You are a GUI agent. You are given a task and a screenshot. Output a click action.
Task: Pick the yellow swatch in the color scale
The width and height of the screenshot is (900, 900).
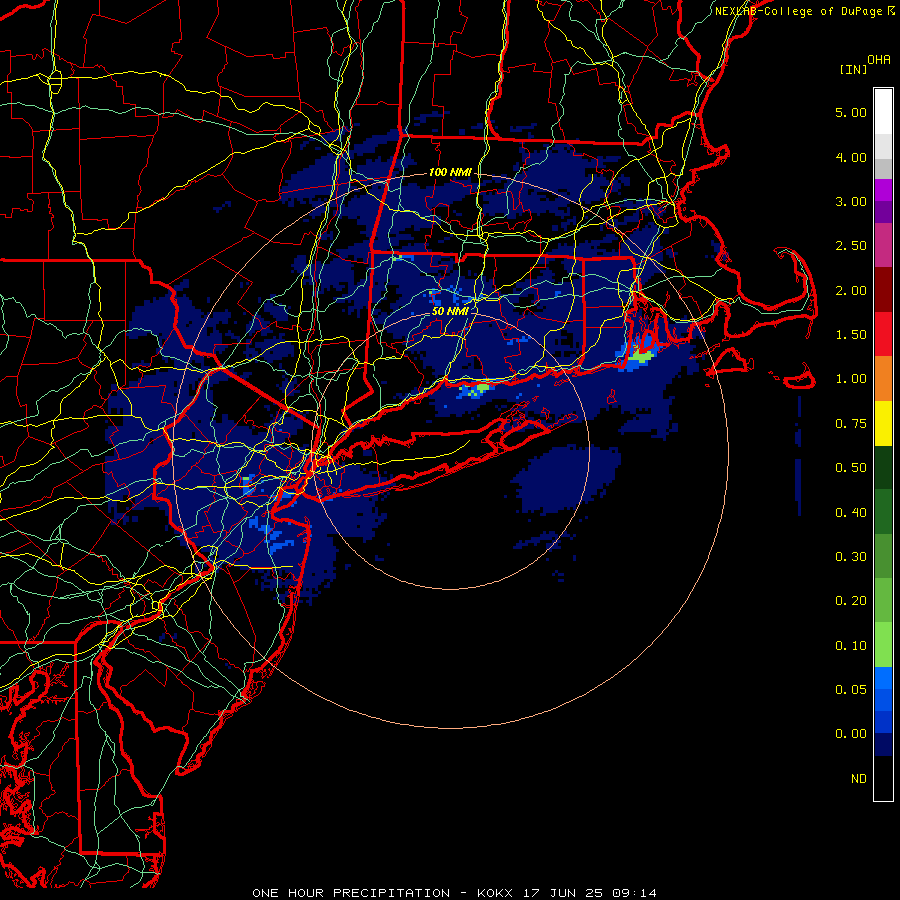pos(883,423)
